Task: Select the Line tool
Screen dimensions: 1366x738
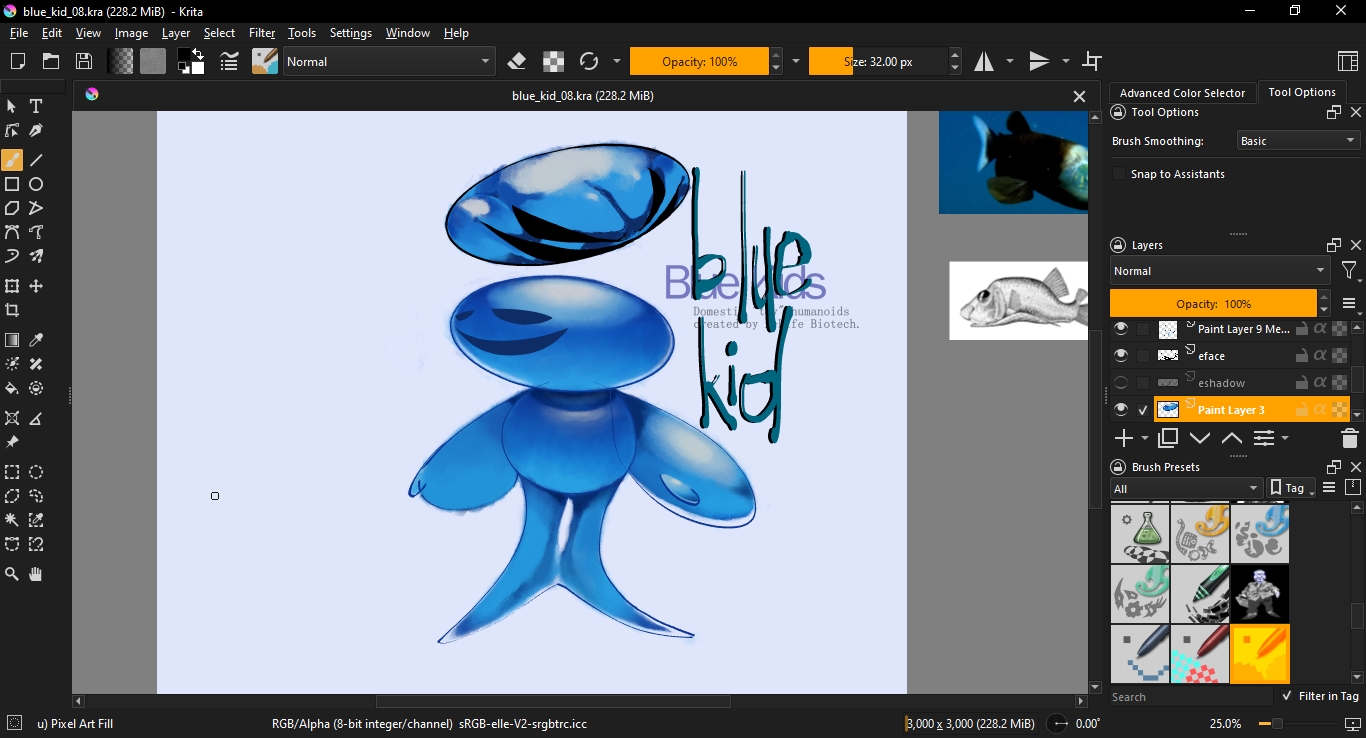Action: point(36,160)
